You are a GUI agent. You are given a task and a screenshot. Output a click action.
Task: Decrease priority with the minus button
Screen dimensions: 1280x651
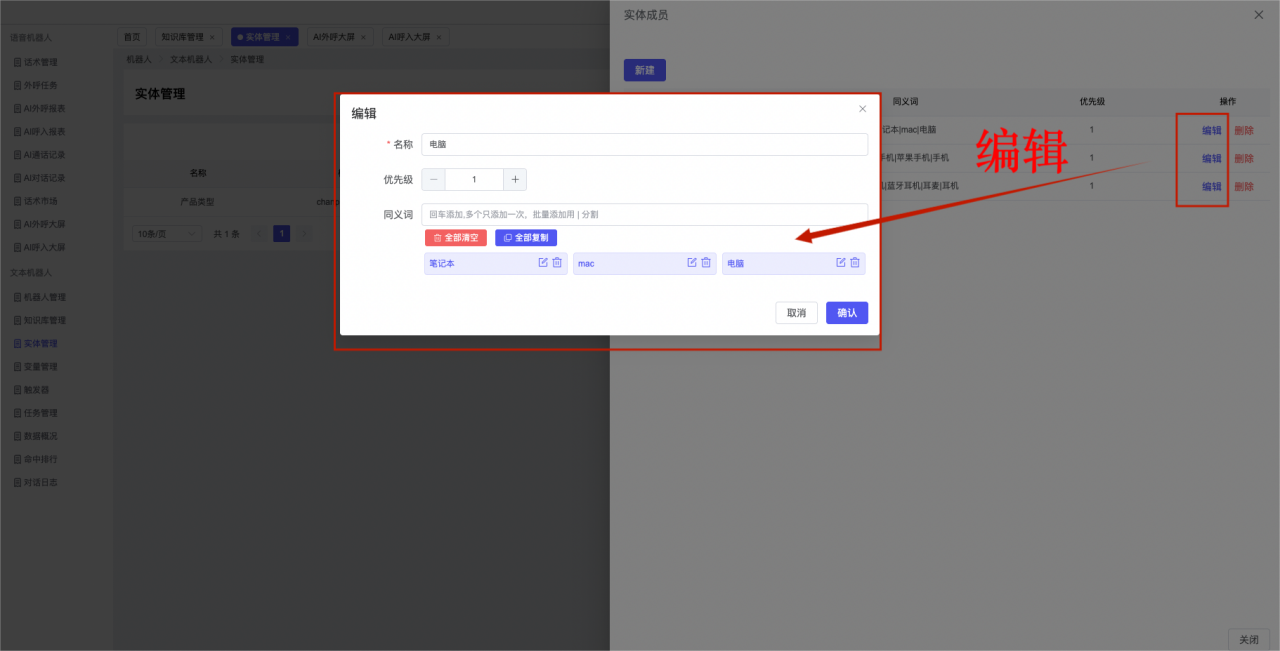[x=434, y=180]
